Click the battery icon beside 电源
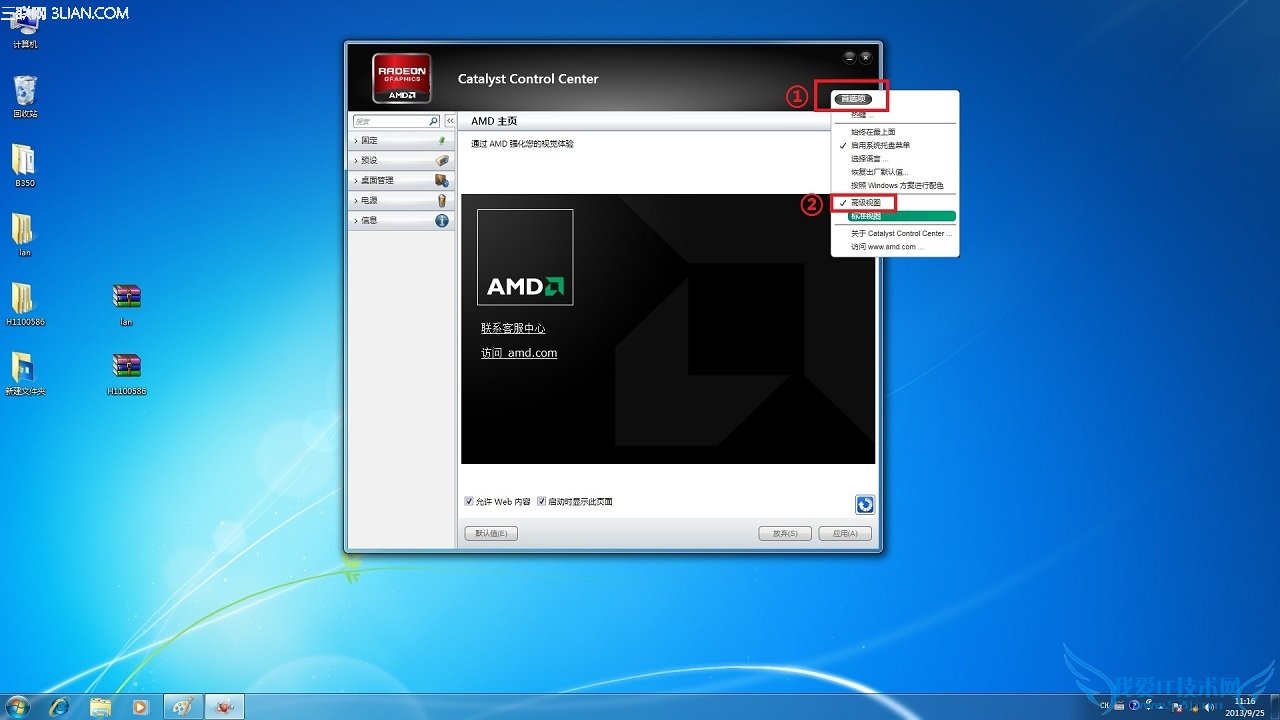1280x720 pixels. click(x=442, y=200)
